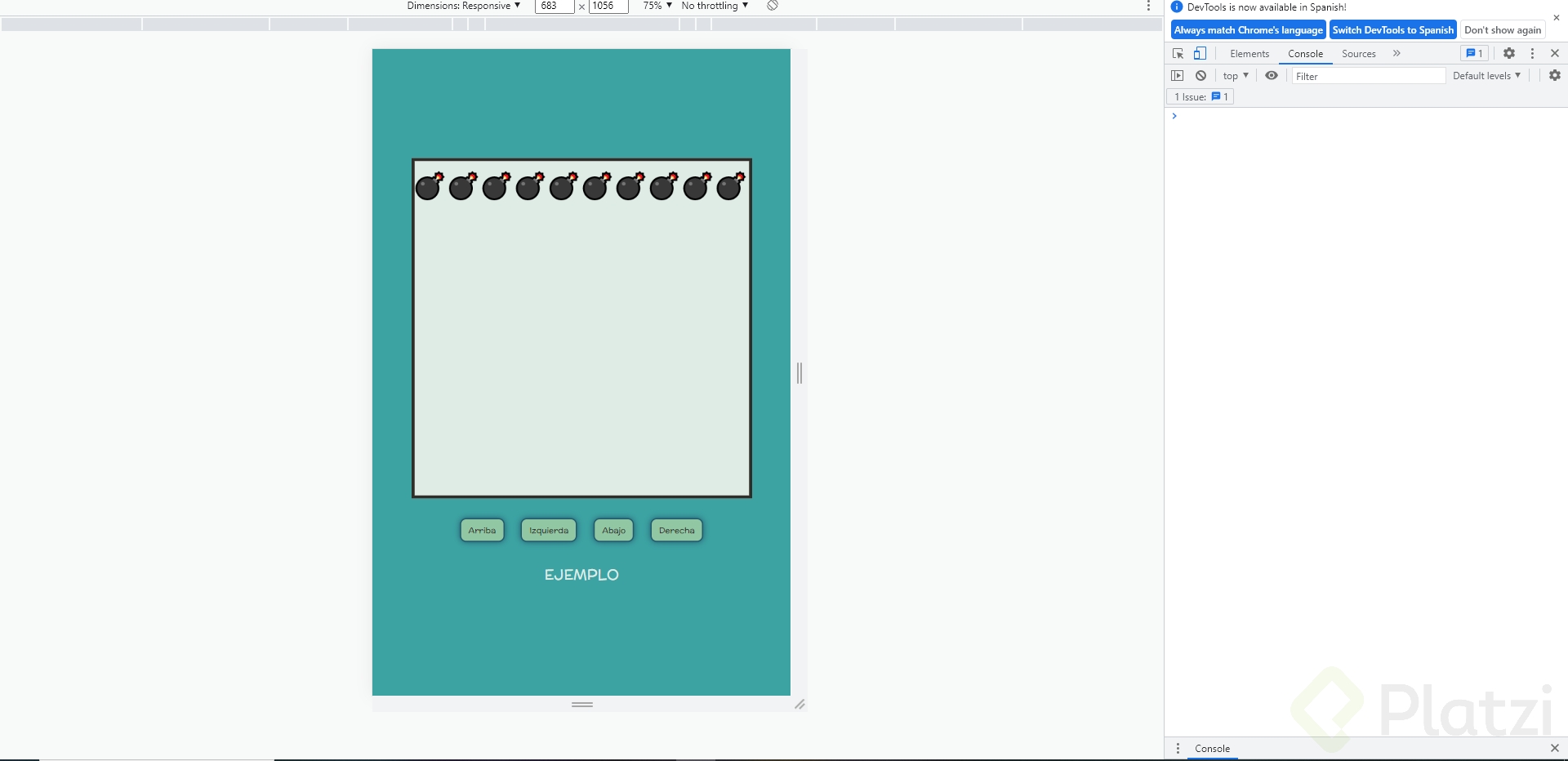
Task: Switch to the Elements tab
Action: 1249,53
